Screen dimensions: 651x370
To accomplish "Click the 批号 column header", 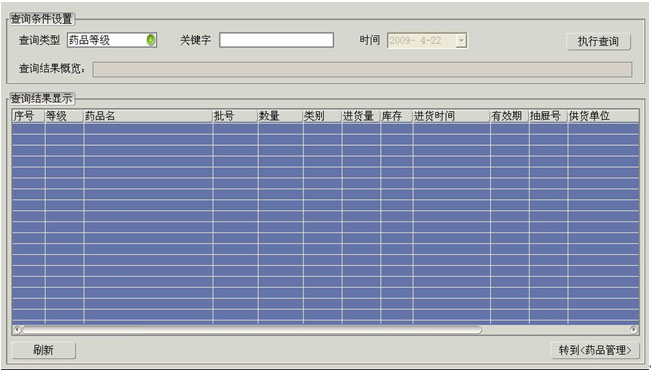I will pyautogui.click(x=235, y=116).
